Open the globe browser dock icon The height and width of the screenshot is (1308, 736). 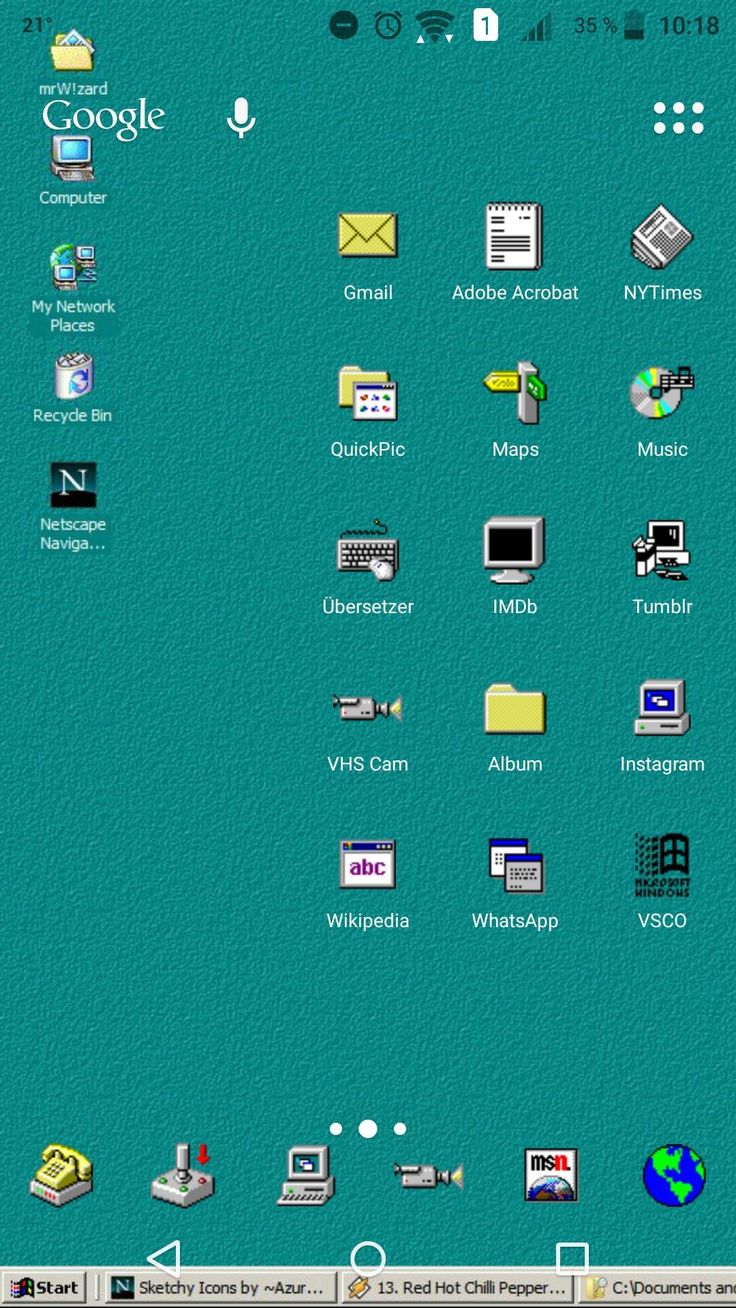[x=674, y=1175]
